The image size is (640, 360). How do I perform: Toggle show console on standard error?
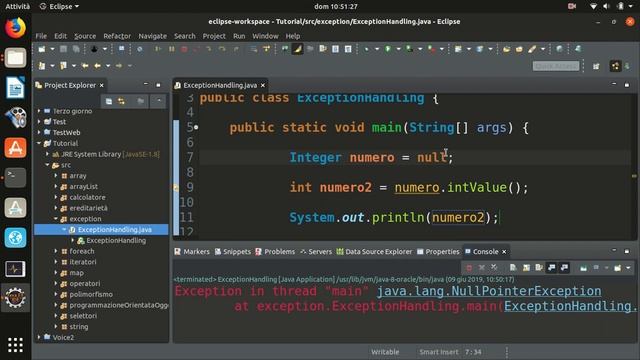[x=564, y=268]
